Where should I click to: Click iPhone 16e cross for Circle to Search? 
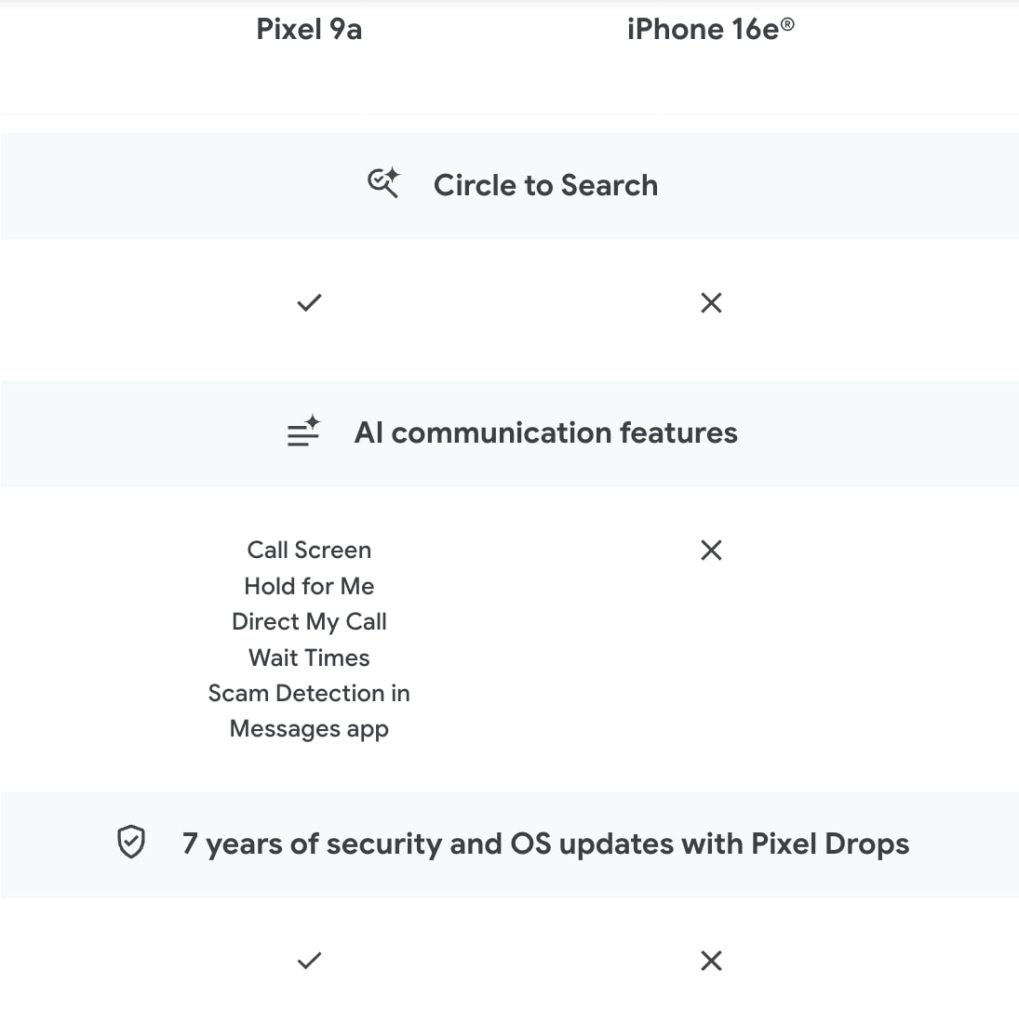711,302
